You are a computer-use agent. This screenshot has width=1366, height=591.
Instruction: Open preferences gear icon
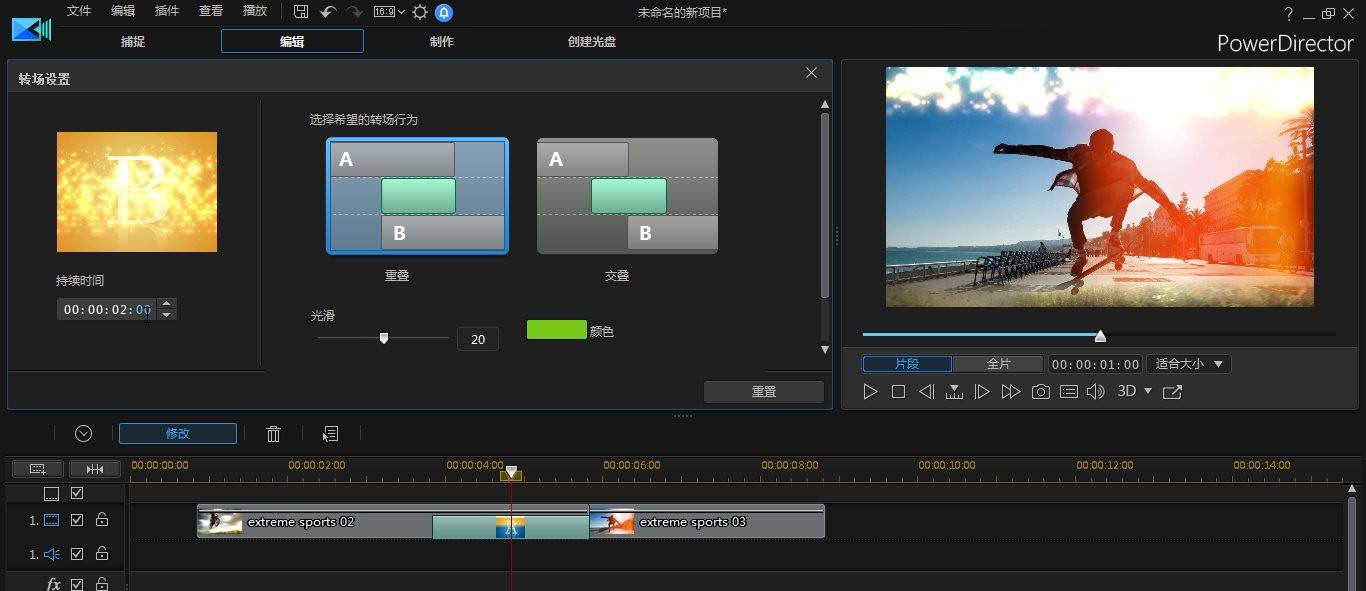[x=420, y=12]
